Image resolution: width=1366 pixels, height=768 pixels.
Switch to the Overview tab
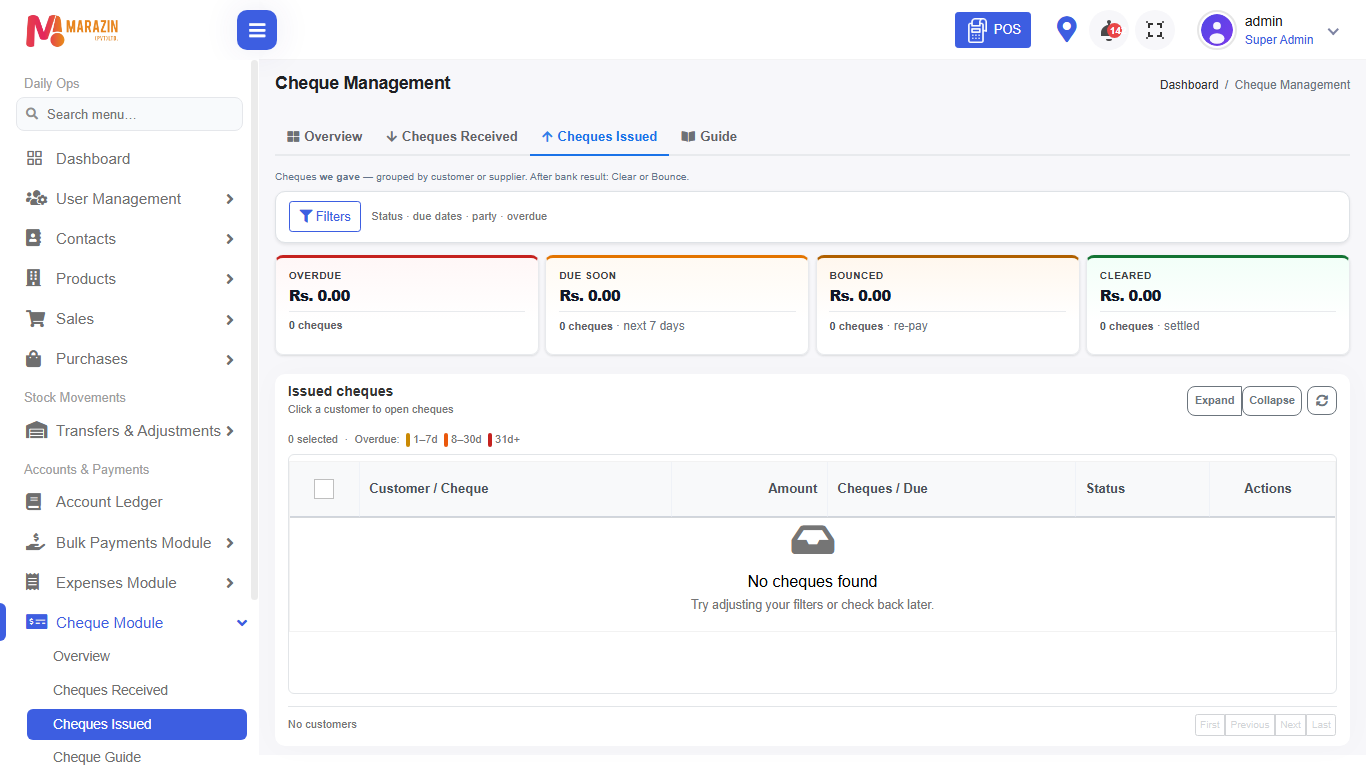tap(324, 136)
